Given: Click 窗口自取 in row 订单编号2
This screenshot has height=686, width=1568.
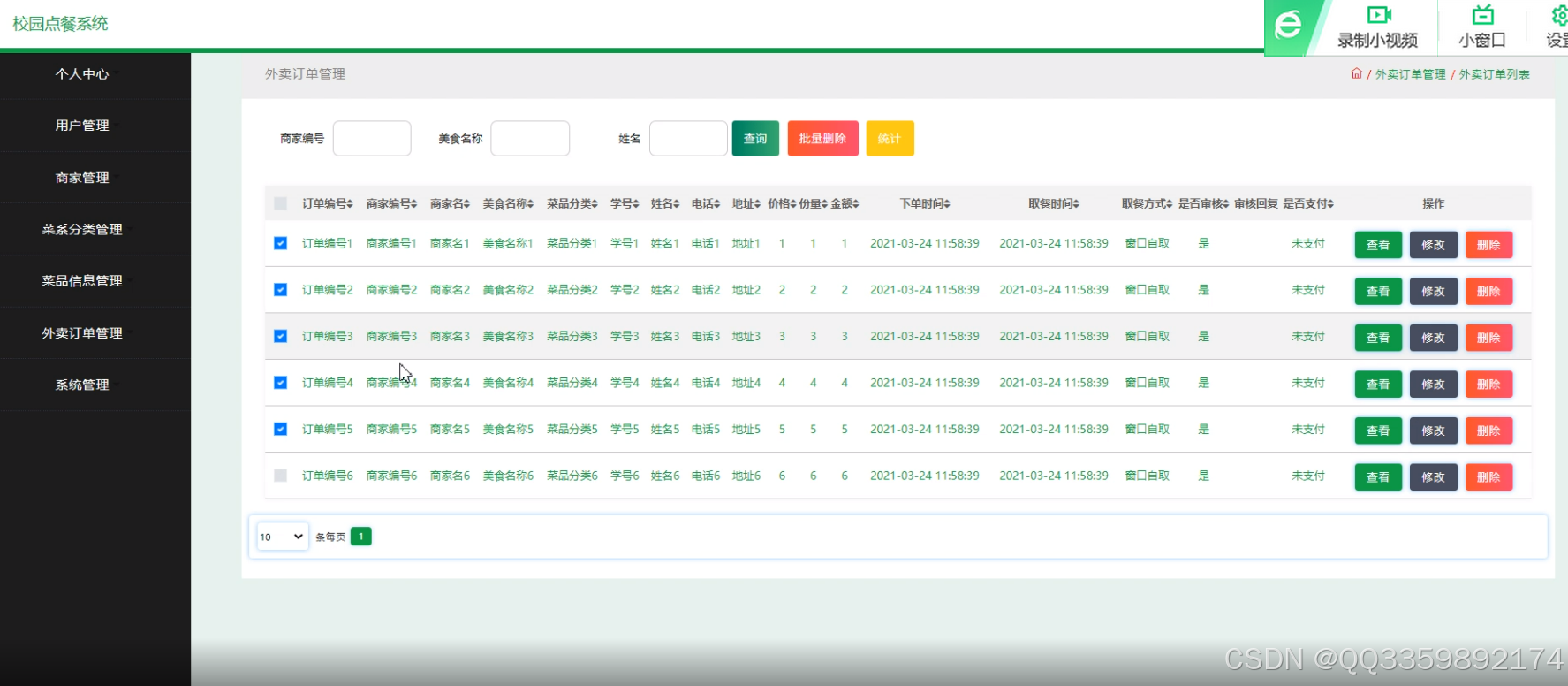Looking at the screenshot, I should tap(1147, 290).
